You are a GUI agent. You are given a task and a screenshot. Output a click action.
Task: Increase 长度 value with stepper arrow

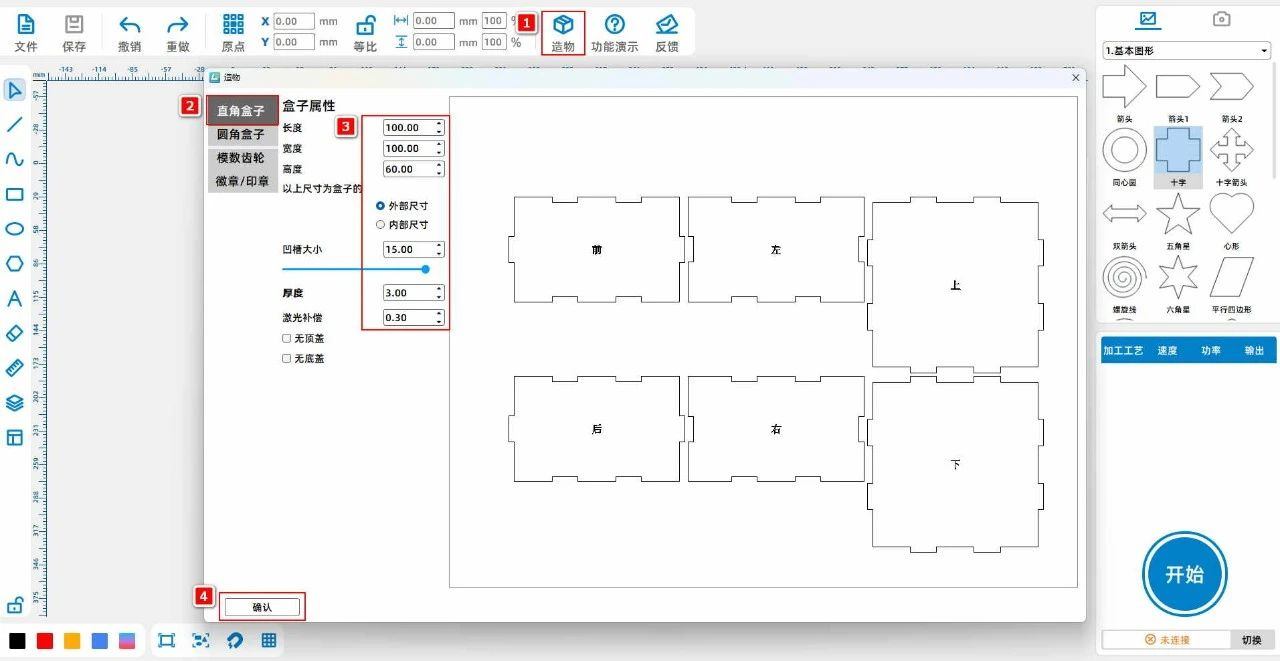439,123
